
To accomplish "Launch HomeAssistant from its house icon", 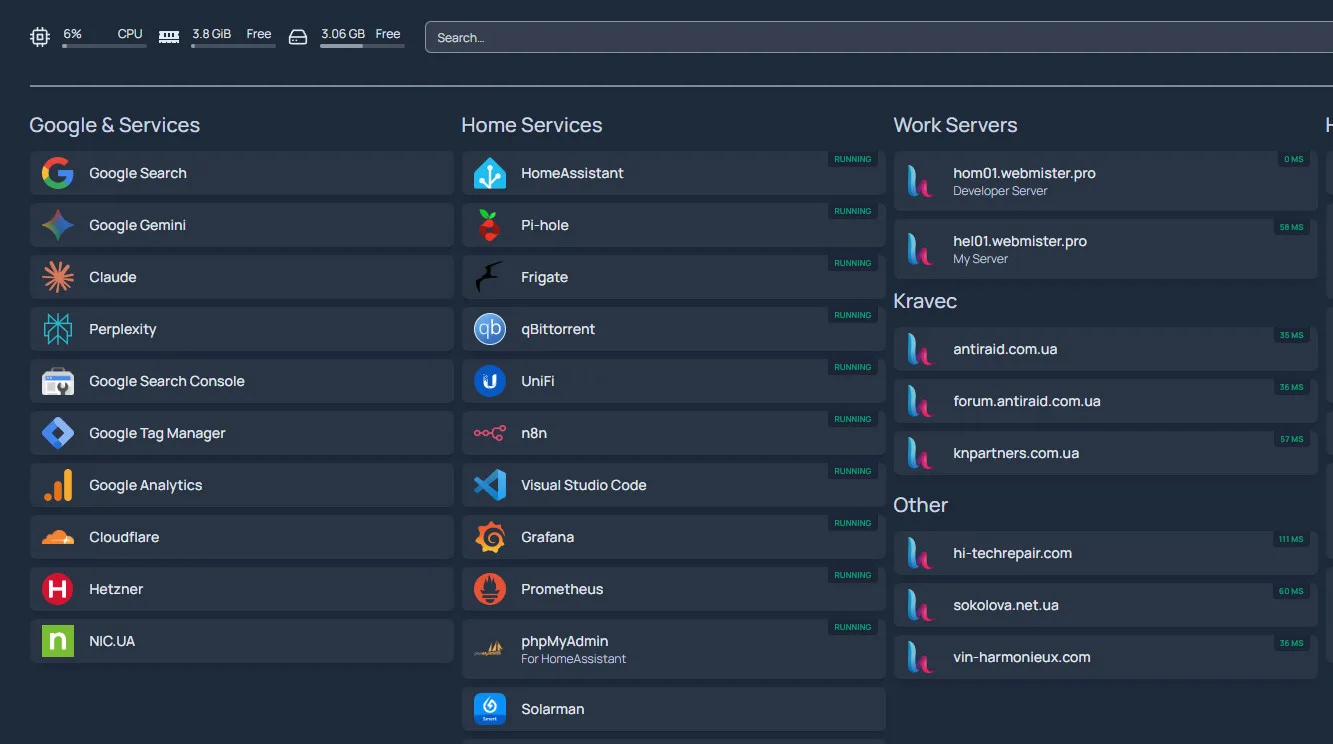I will (490, 173).
